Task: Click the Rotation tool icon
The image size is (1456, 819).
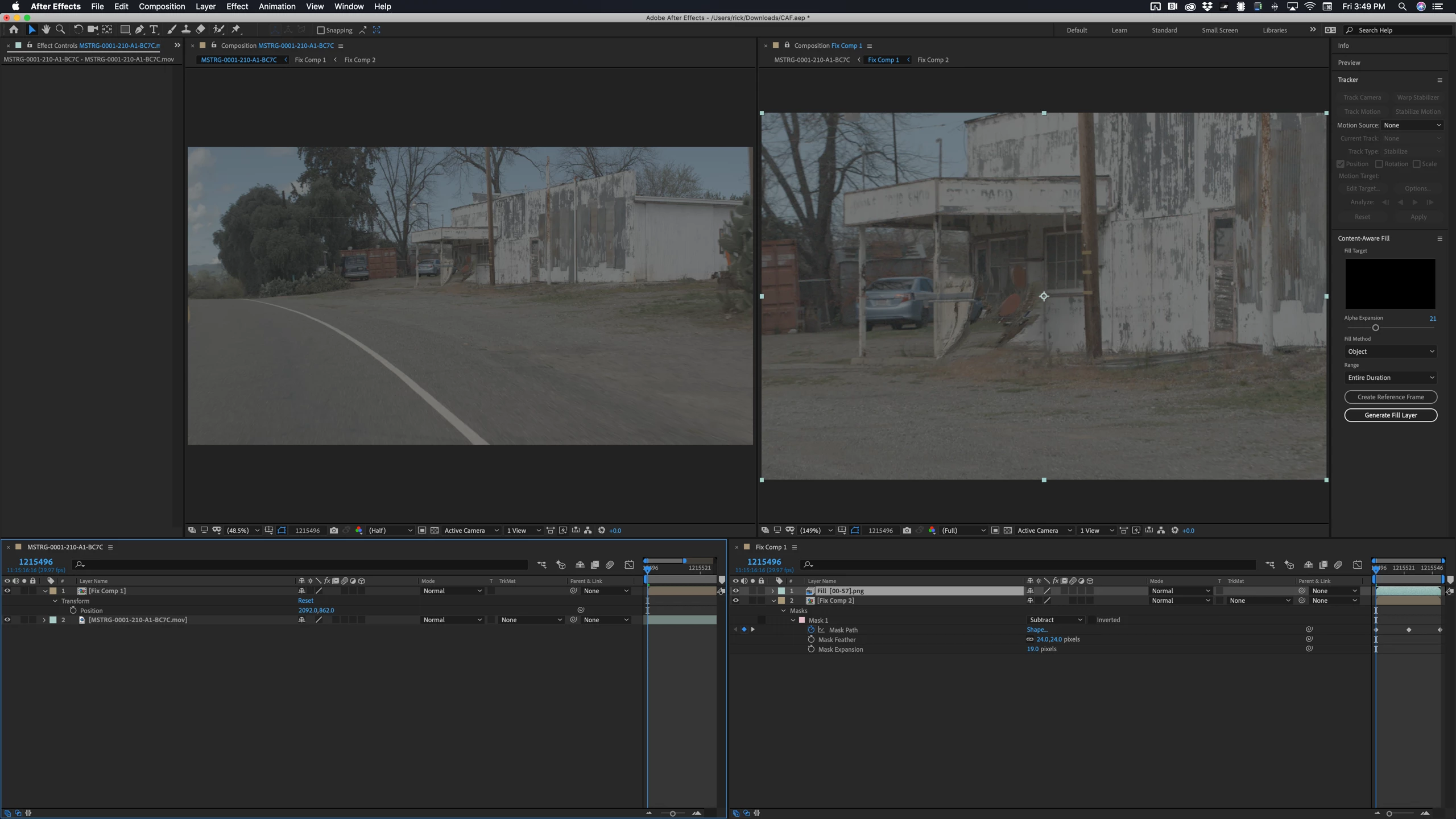Action: tap(78, 30)
